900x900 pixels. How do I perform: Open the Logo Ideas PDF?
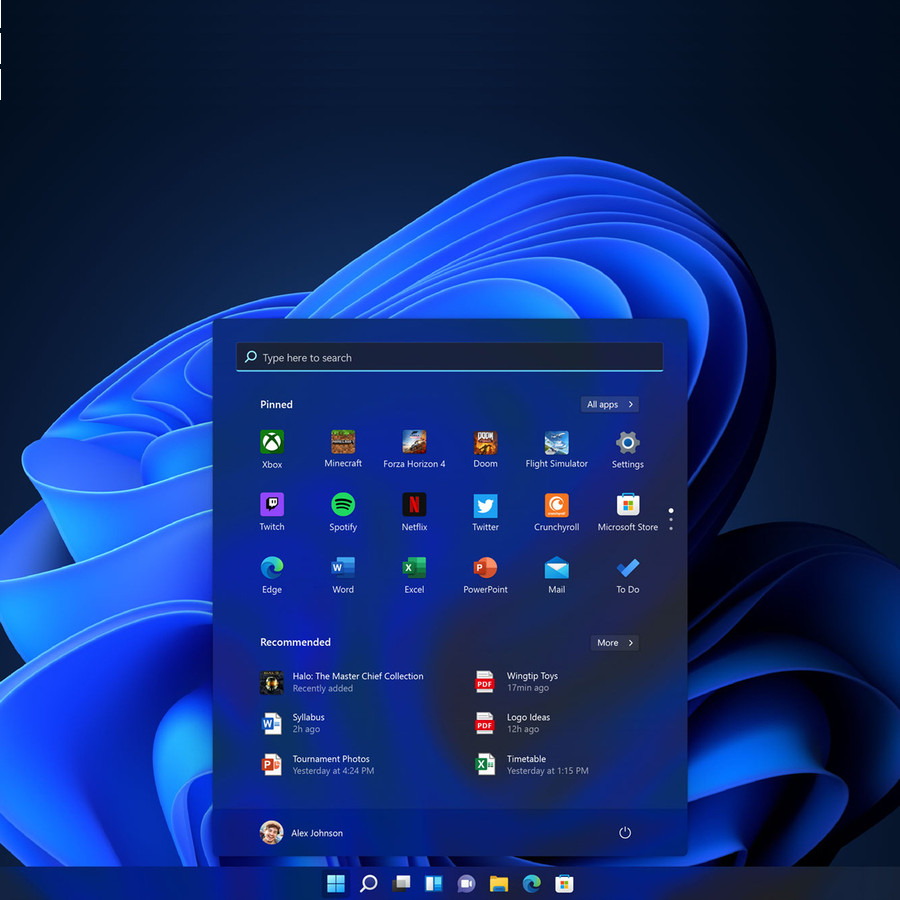coord(513,723)
